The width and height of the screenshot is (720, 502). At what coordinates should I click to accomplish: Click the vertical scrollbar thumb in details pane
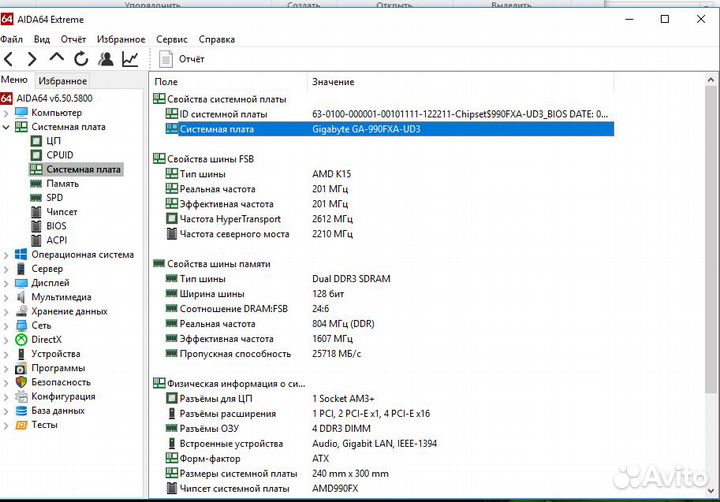click(711, 240)
